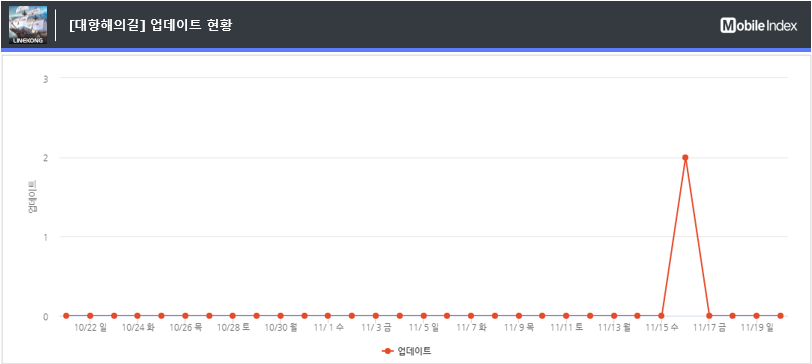Select the data point for 11/9 목
812x364 pixels.
coord(518,315)
